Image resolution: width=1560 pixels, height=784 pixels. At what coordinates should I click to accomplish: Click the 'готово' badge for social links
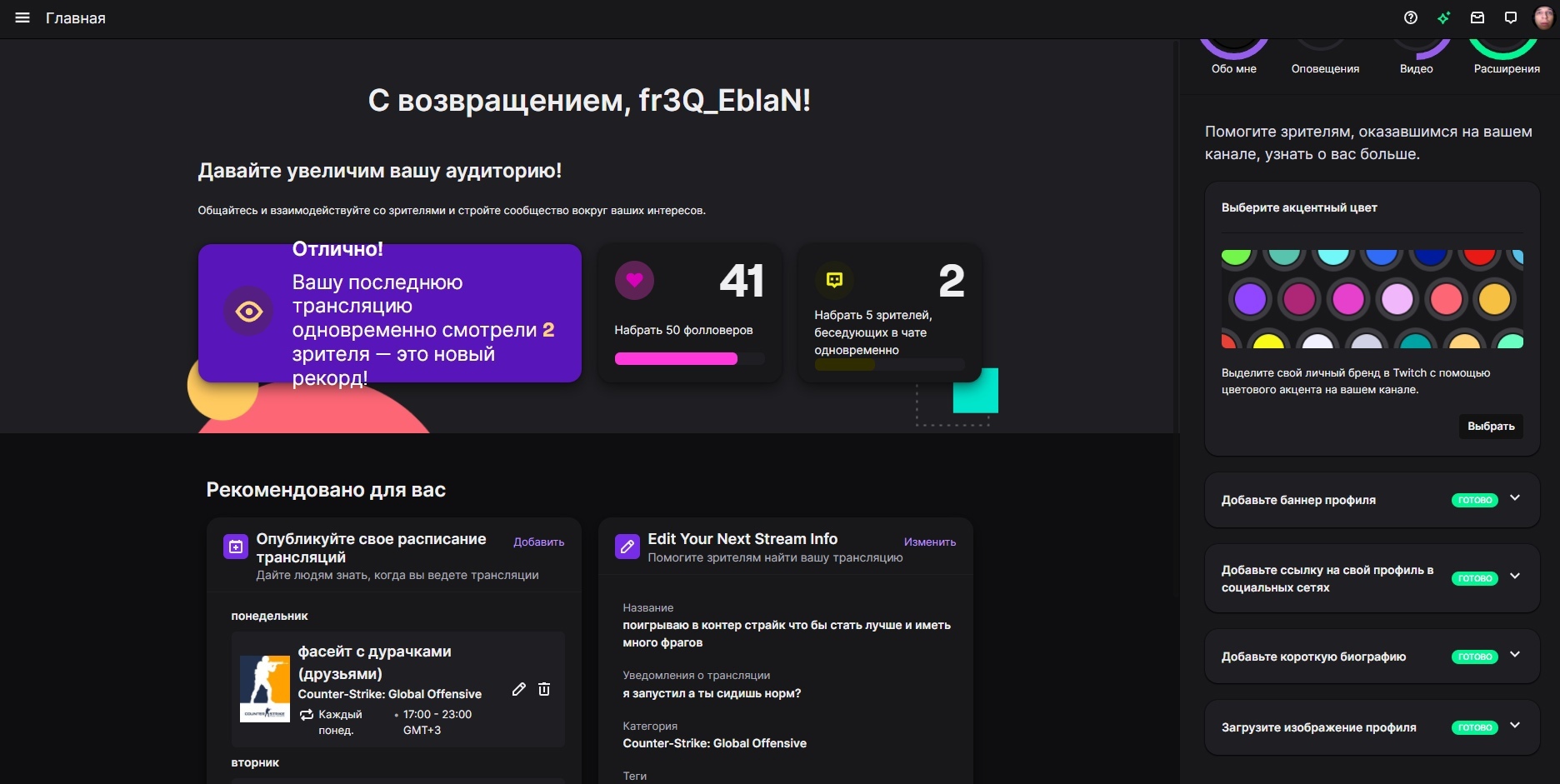1475,578
